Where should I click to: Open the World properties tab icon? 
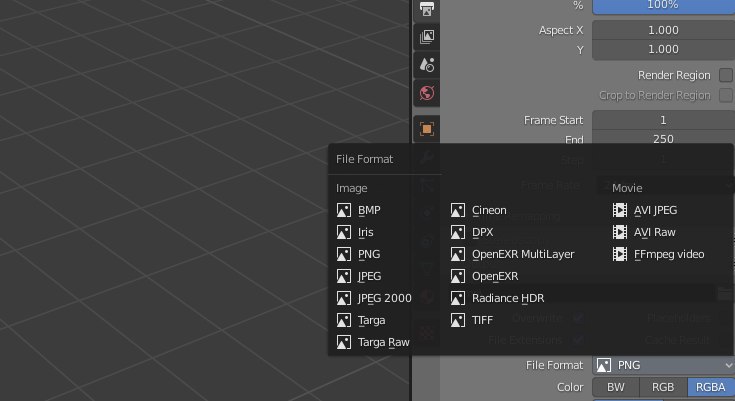point(427,93)
